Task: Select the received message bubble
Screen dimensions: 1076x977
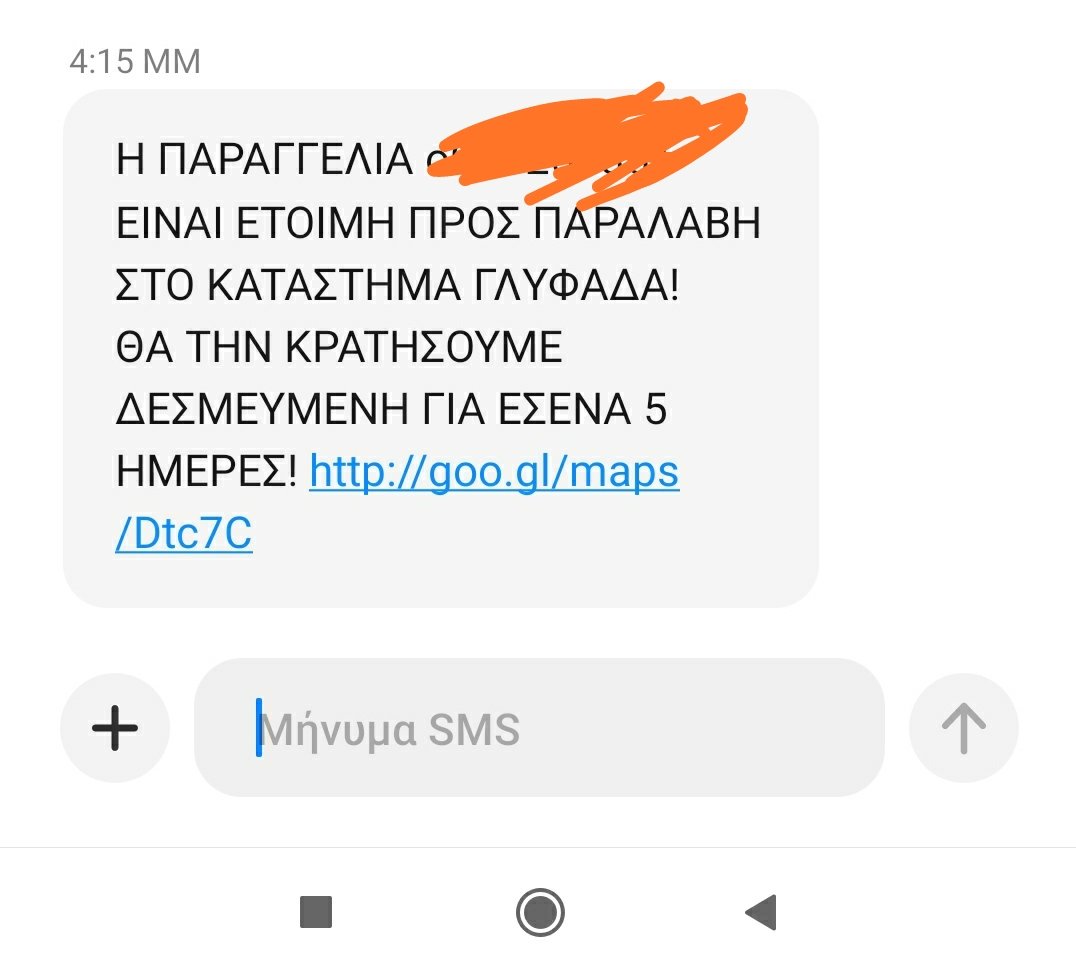Action: 441,348
